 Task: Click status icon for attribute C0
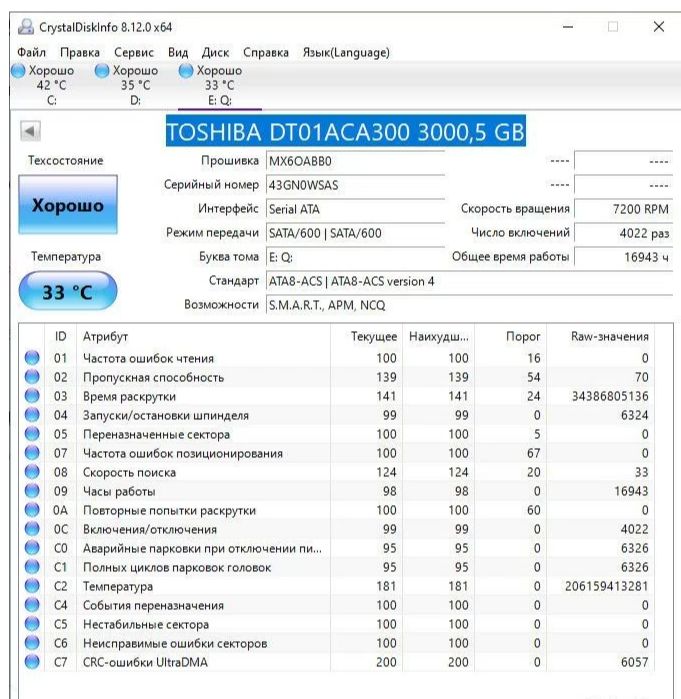click(x=32, y=548)
